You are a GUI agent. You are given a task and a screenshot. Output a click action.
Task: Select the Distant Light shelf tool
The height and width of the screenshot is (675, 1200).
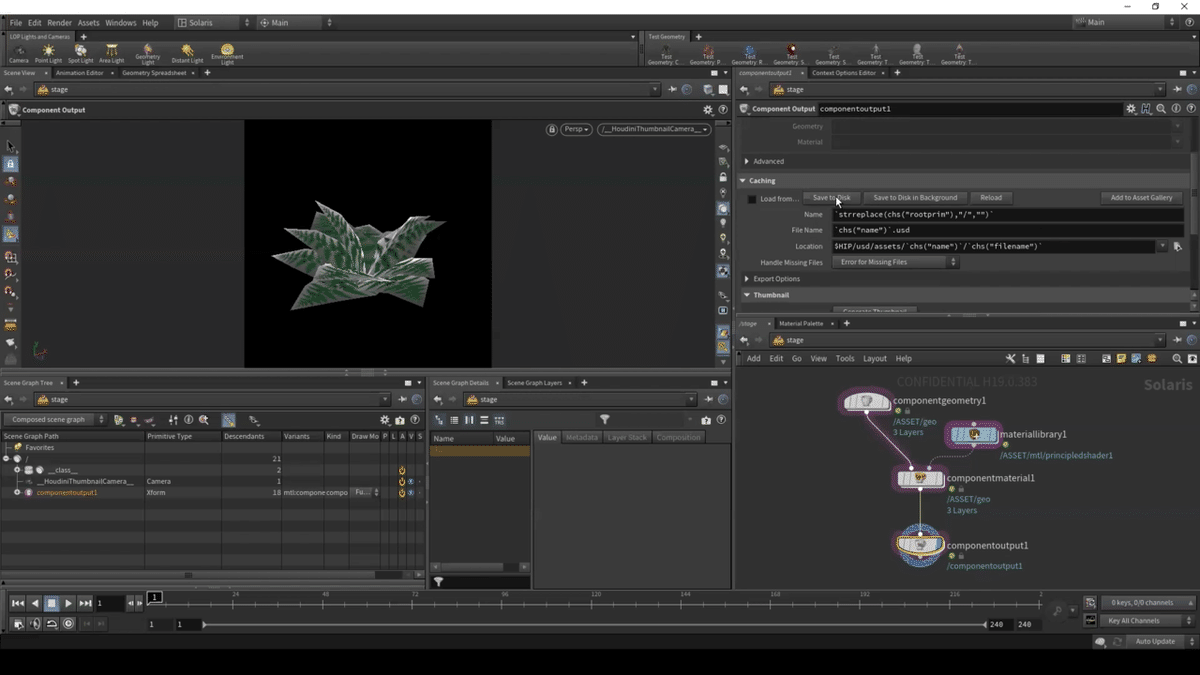187,52
